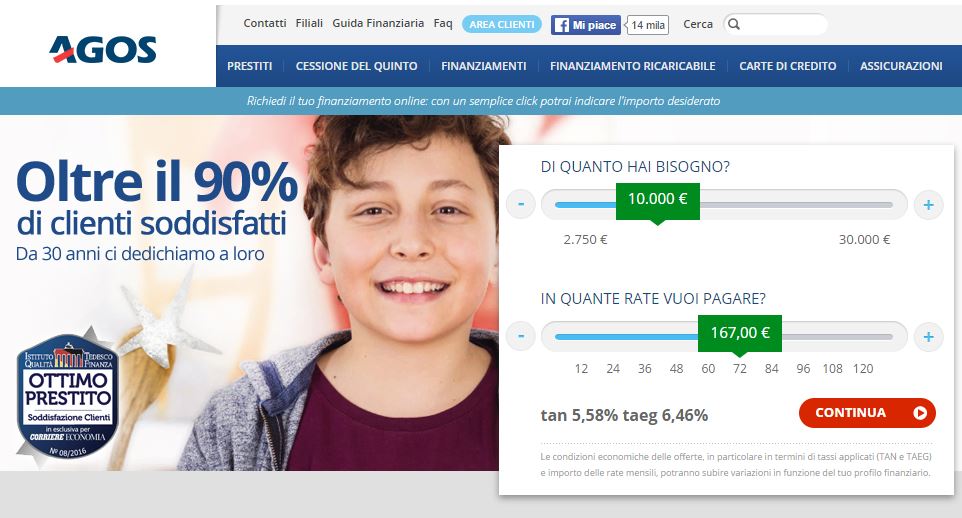This screenshot has height=518, width=962.
Task: Click the Area Clienti button
Action: [501, 25]
